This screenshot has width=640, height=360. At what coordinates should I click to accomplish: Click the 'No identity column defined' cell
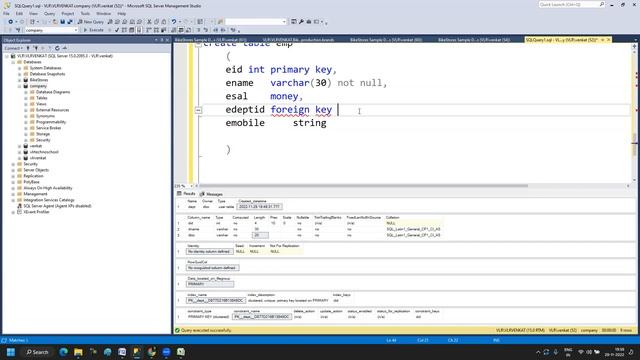pos(209,251)
